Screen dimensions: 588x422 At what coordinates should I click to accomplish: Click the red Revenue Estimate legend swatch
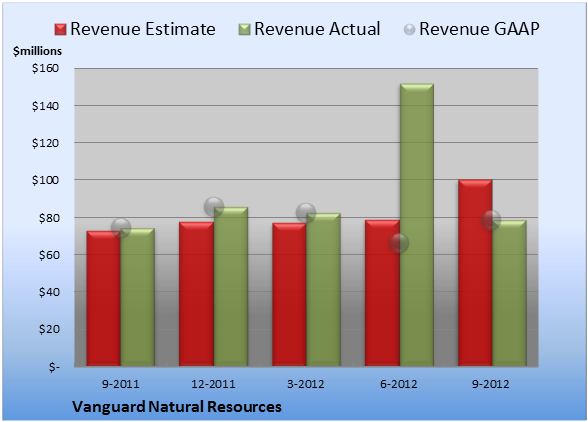point(60,29)
